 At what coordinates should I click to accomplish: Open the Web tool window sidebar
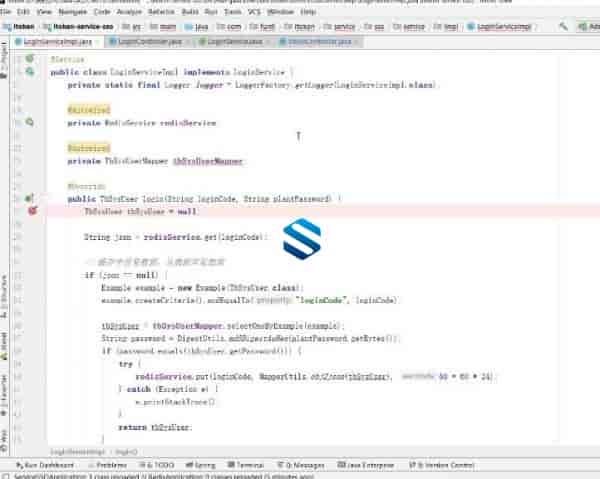coord(4,436)
